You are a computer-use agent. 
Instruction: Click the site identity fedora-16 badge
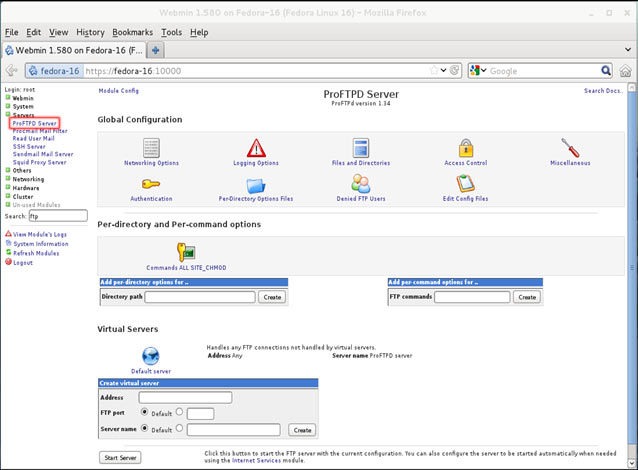[x=55, y=71]
